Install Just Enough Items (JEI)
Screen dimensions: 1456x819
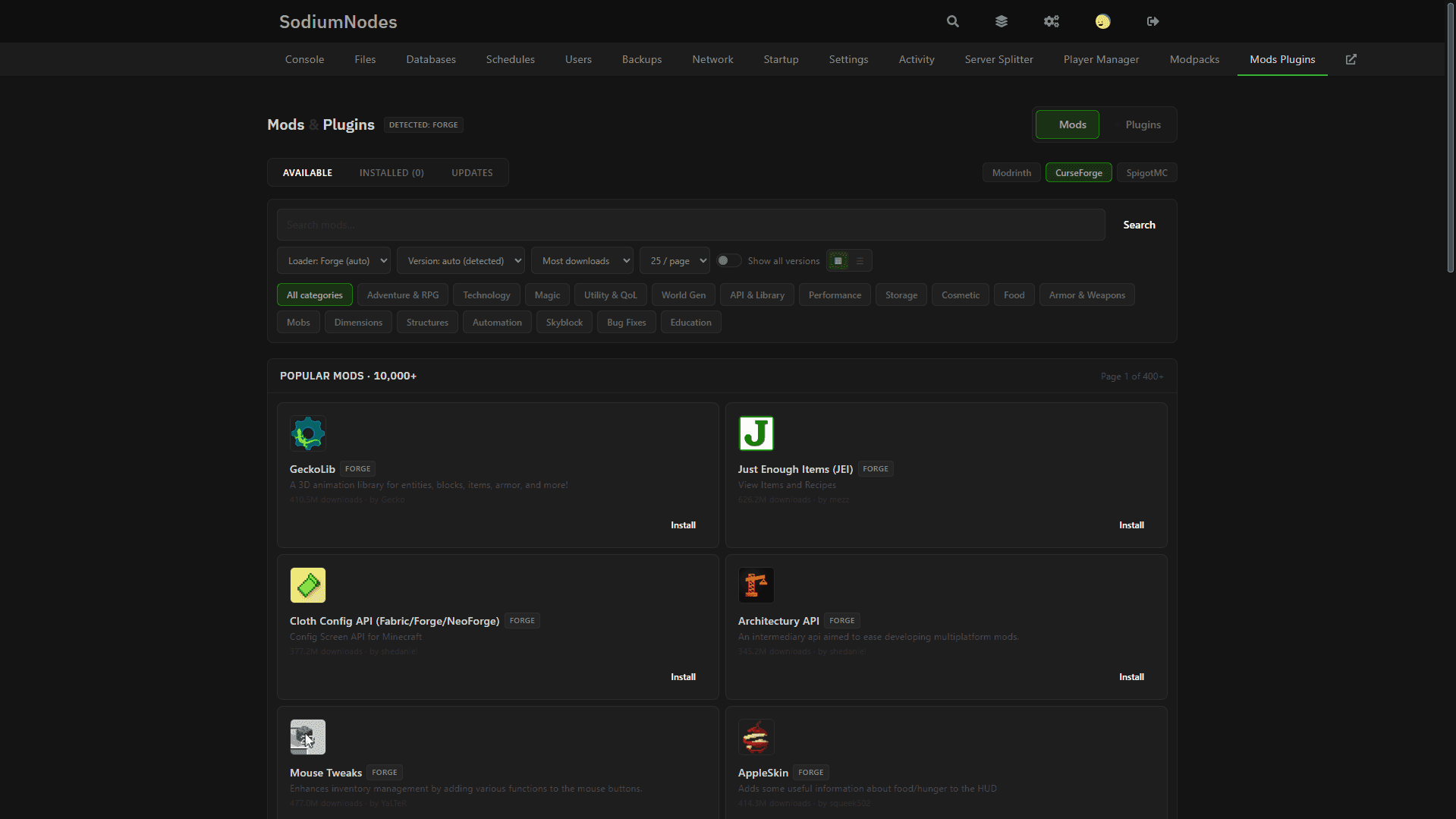coord(1131,525)
